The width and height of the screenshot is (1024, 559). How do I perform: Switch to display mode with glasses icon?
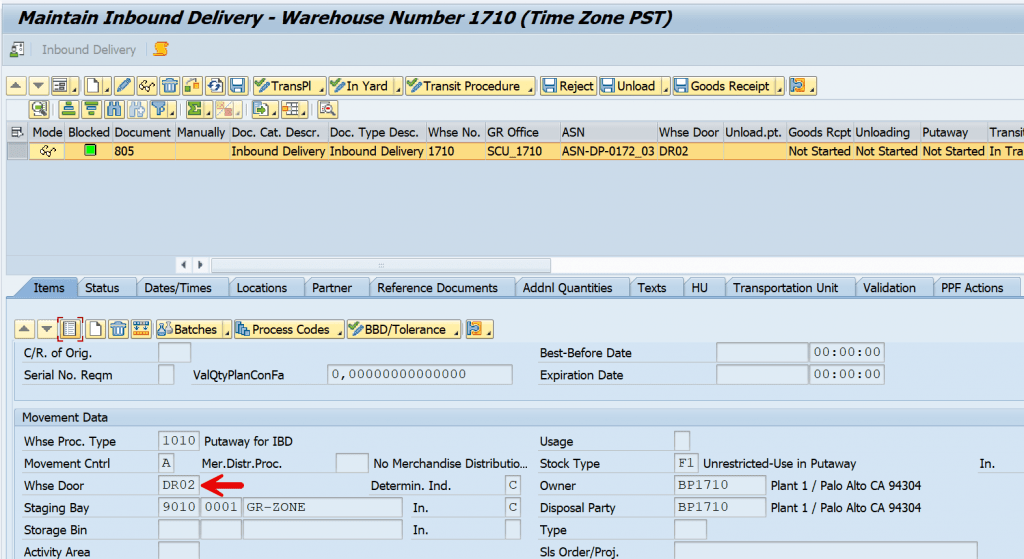pos(147,86)
